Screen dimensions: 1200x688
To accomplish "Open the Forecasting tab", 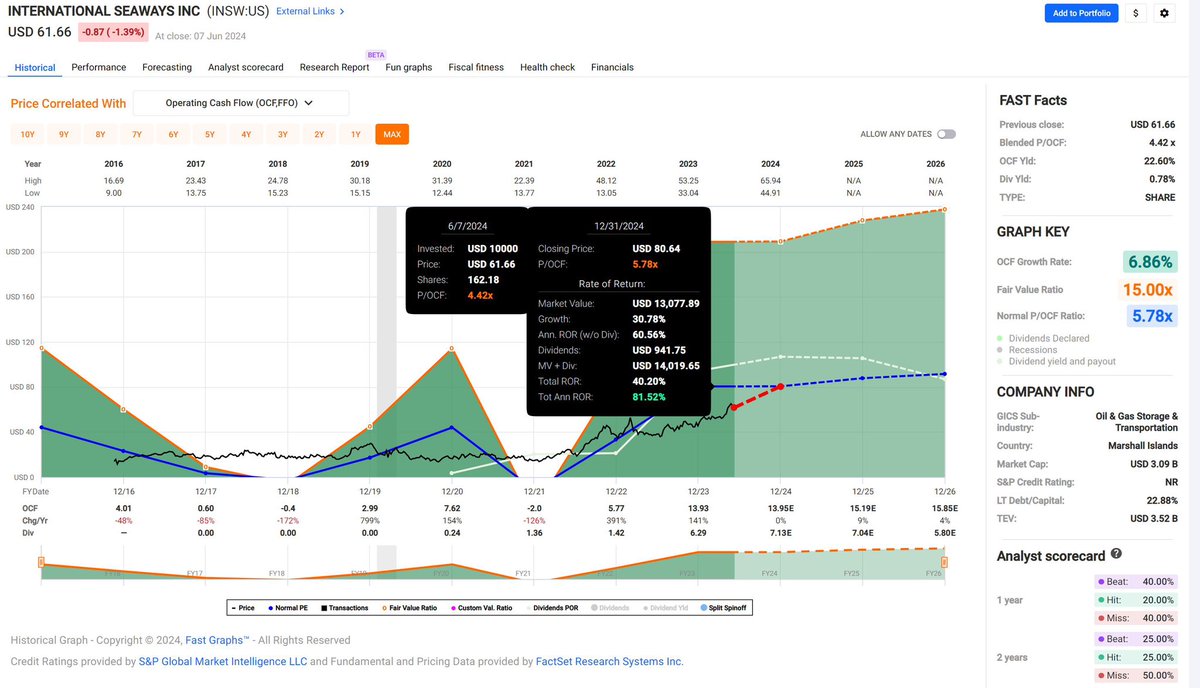I will tap(167, 67).
